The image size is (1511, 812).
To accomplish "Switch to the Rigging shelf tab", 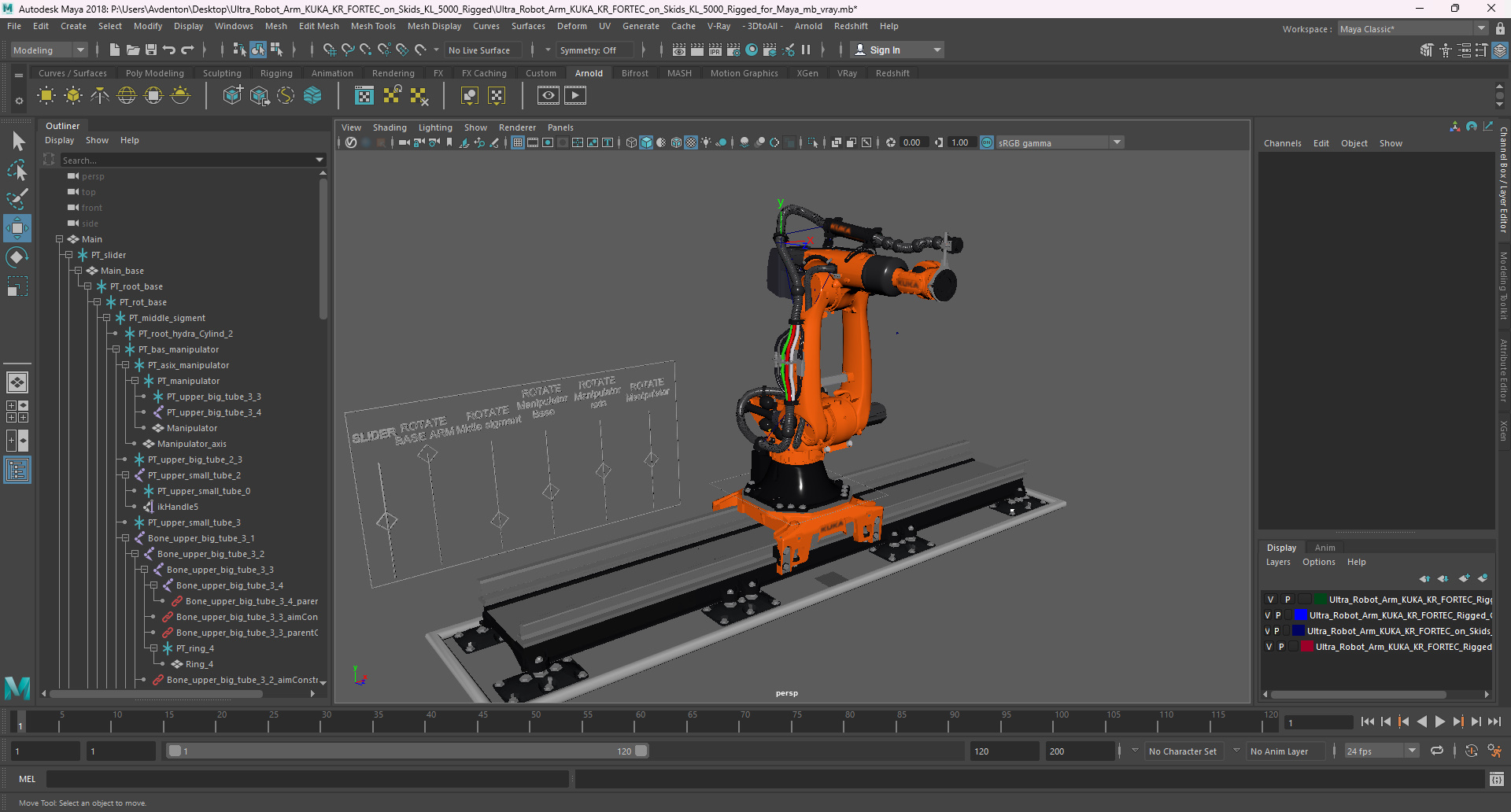I will tap(276, 73).
